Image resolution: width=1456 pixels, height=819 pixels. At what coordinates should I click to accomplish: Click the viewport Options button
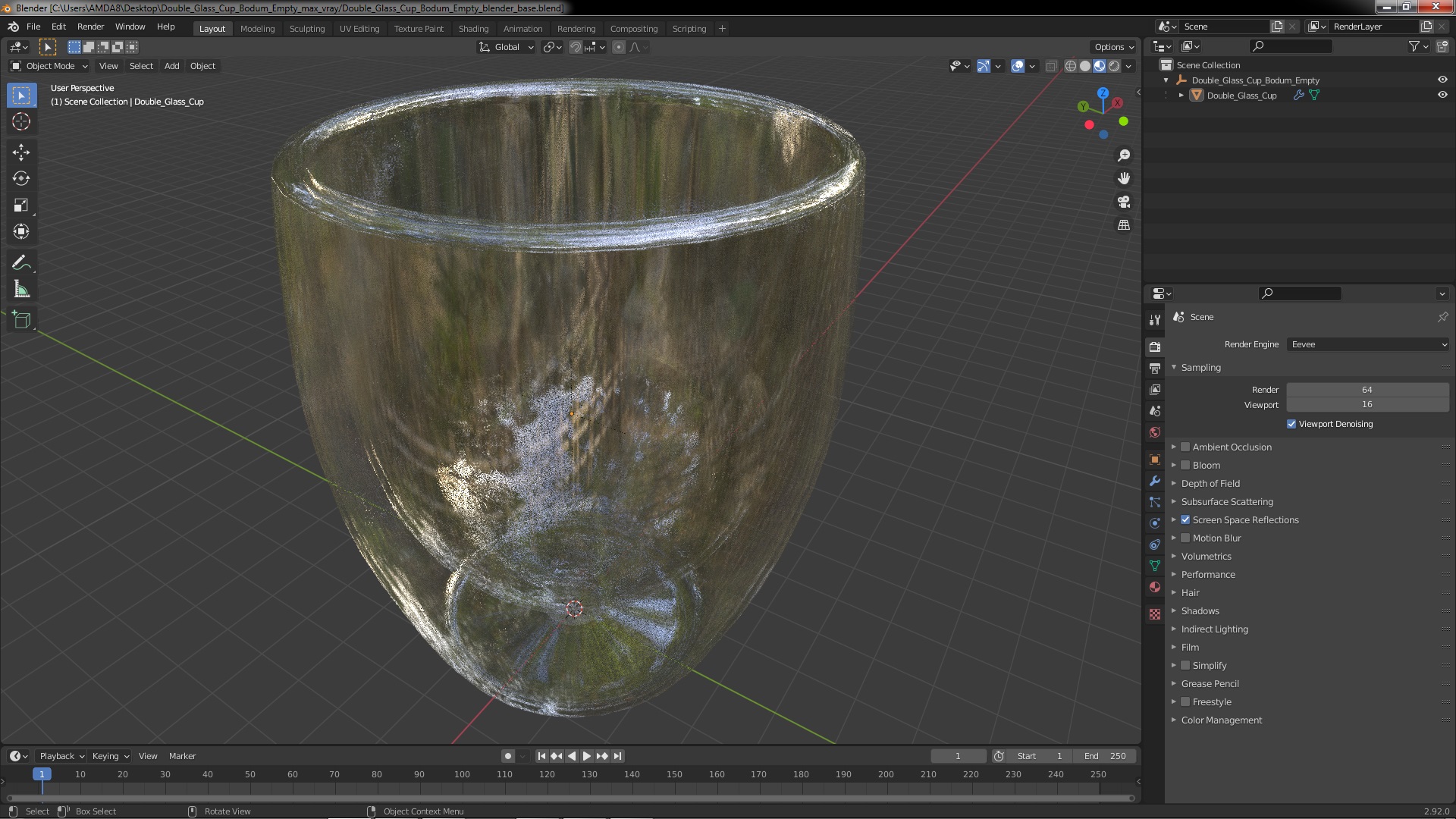pyautogui.click(x=1113, y=47)
